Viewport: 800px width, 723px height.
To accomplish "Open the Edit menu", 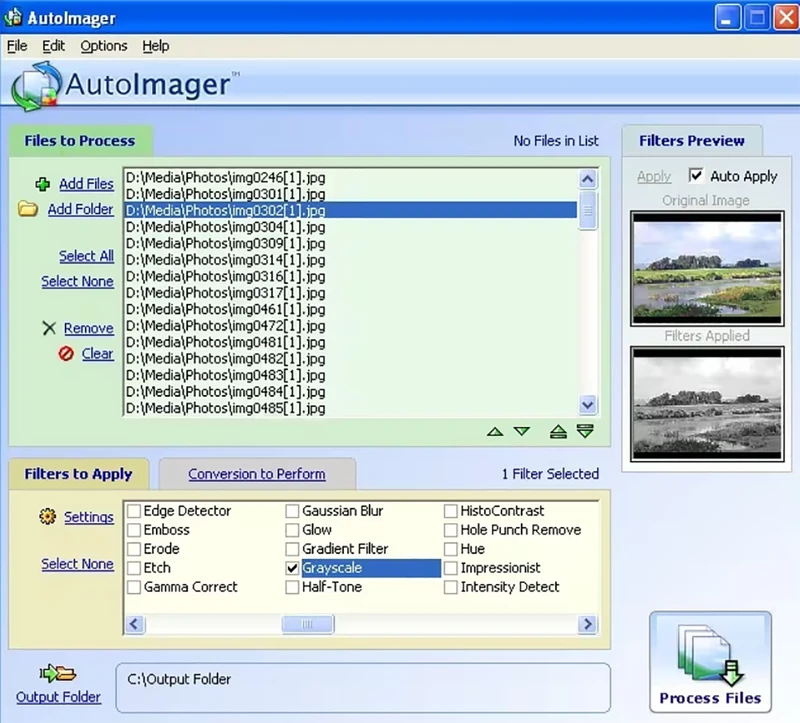I will 53,46.
